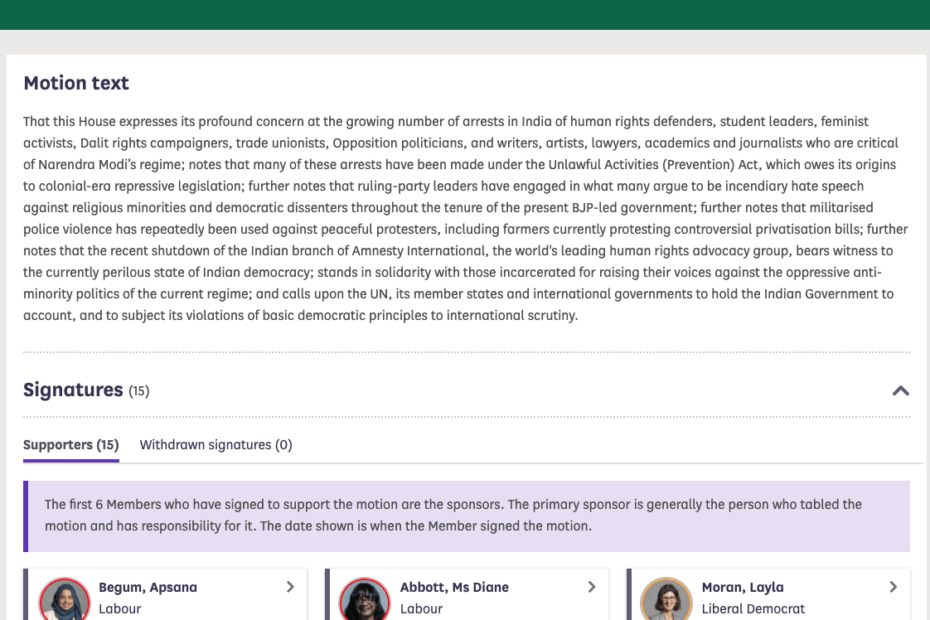
Task: Click the Labour label under Begum, Apsana
Action: pyautogui.click(x=120, y=608)
